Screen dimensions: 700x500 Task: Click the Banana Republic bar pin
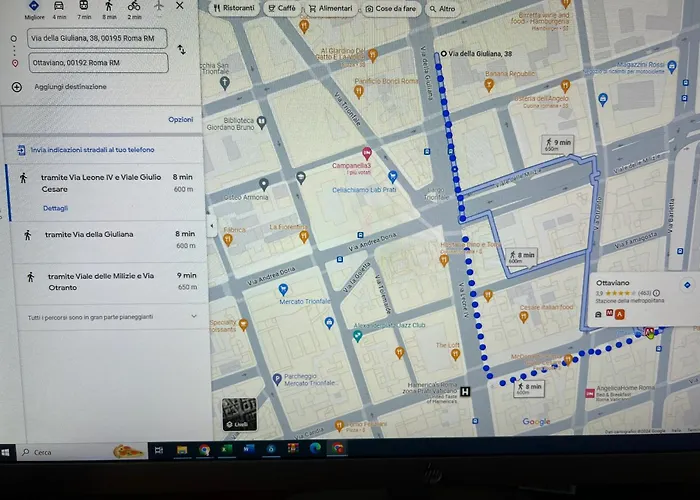(x=489, y=85)
